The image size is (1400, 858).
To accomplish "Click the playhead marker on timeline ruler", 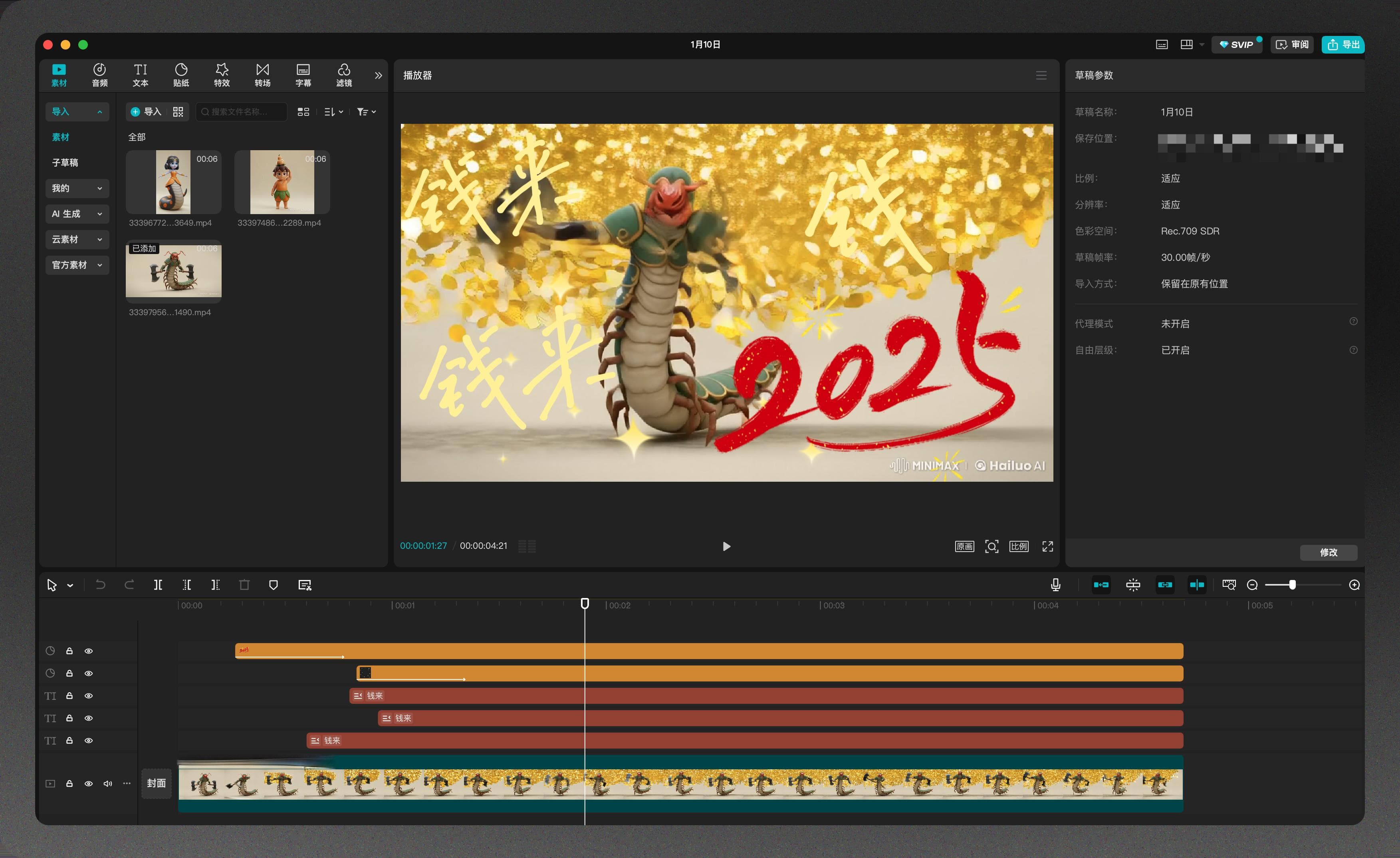I will 585,604.
